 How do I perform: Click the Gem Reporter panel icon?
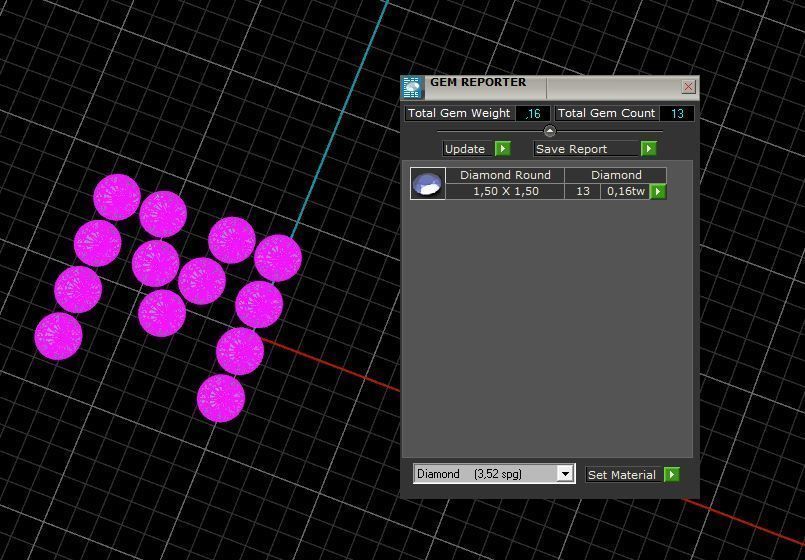click(412, 88)
